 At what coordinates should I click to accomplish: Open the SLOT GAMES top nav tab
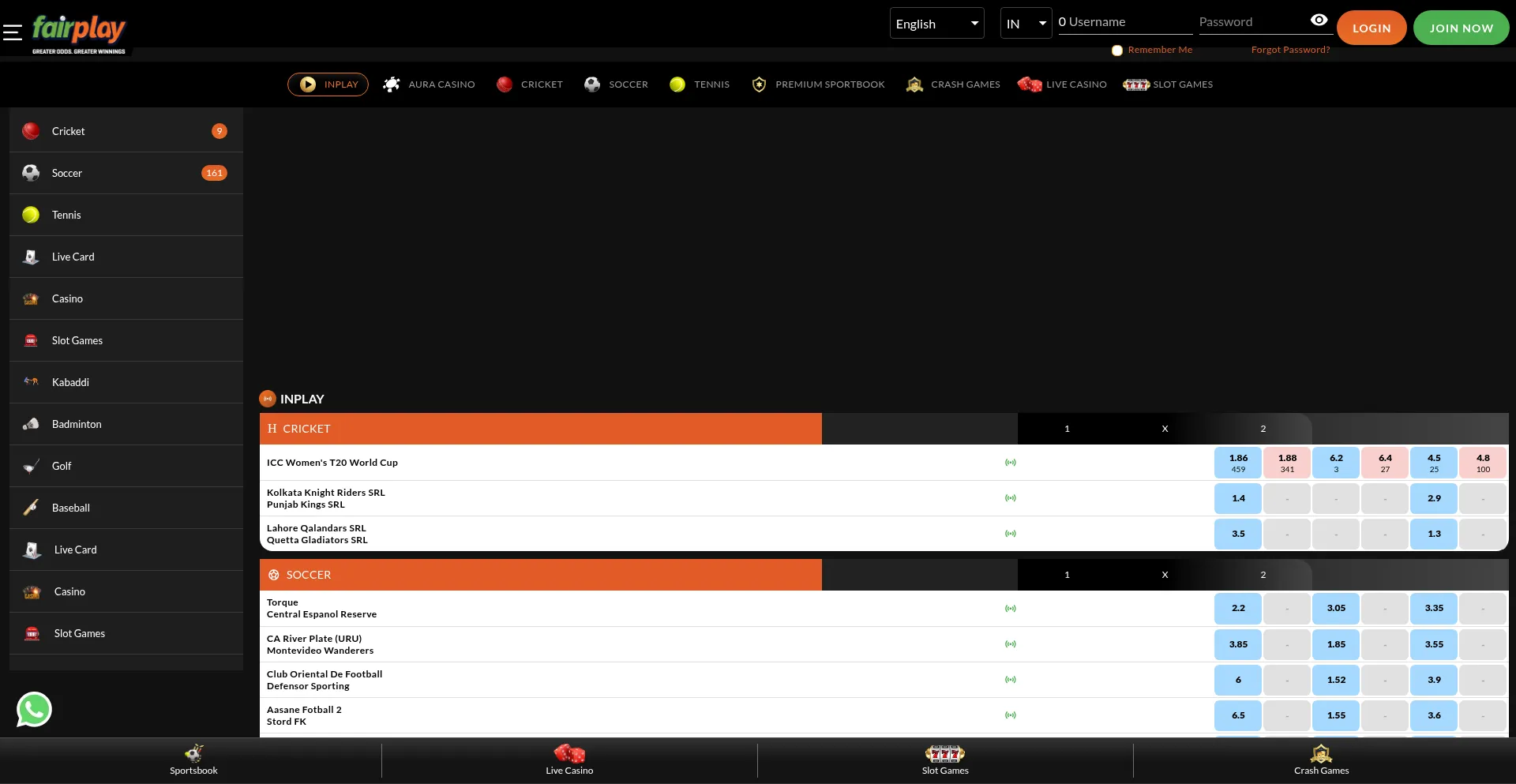click(1168, 84)
